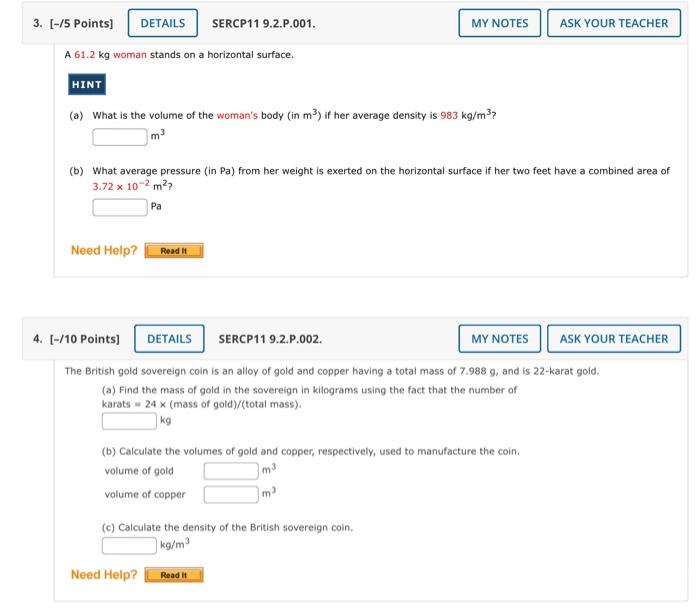
Task: Click the 4. [-/10 Points] label
Action: pyautogui.click(x=76, y=339)
